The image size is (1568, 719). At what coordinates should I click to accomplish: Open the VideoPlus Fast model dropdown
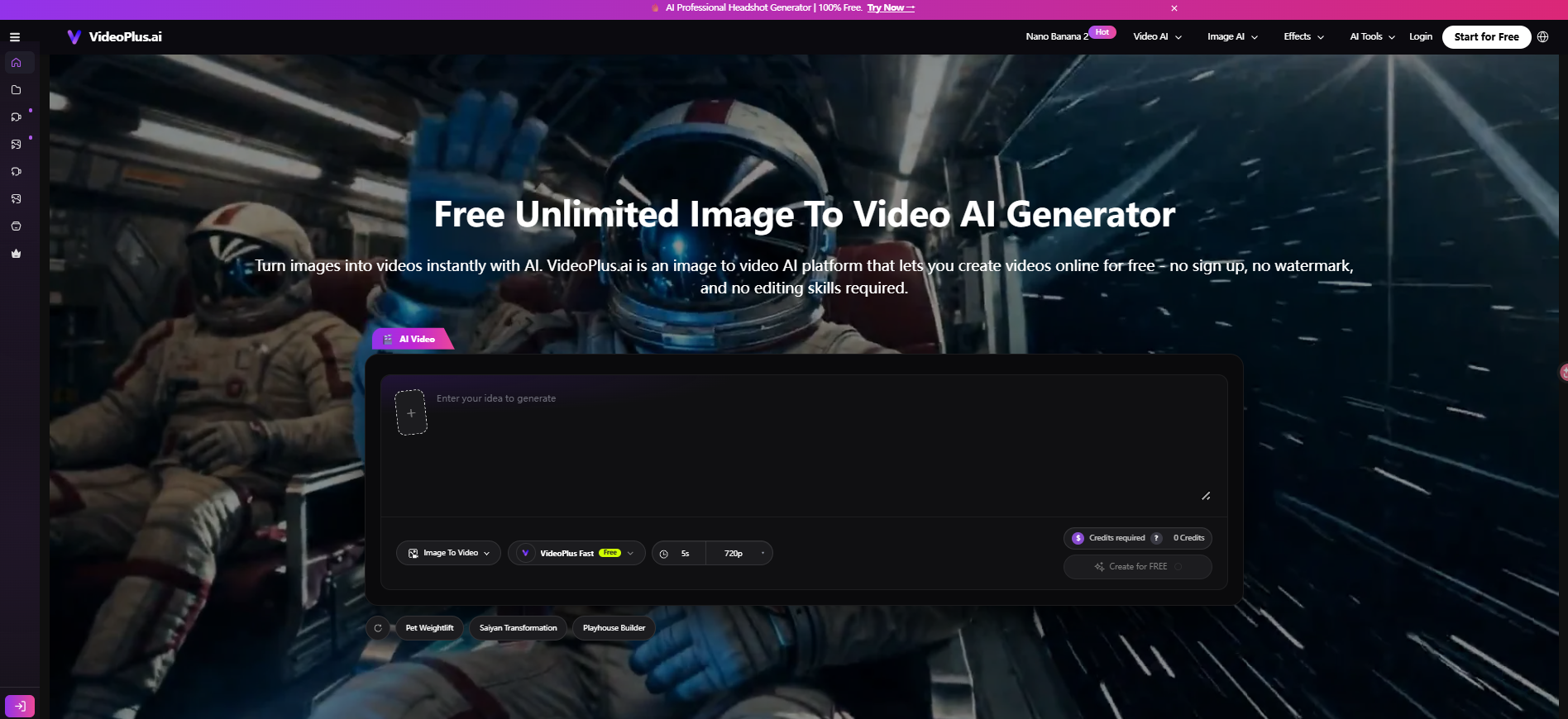(576, 553)
